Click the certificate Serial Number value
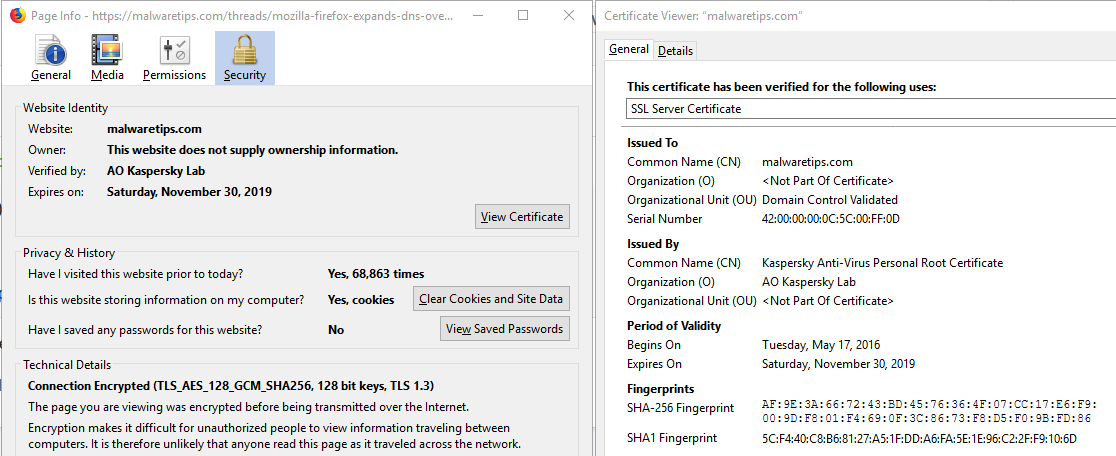 [x=830, y=219]
